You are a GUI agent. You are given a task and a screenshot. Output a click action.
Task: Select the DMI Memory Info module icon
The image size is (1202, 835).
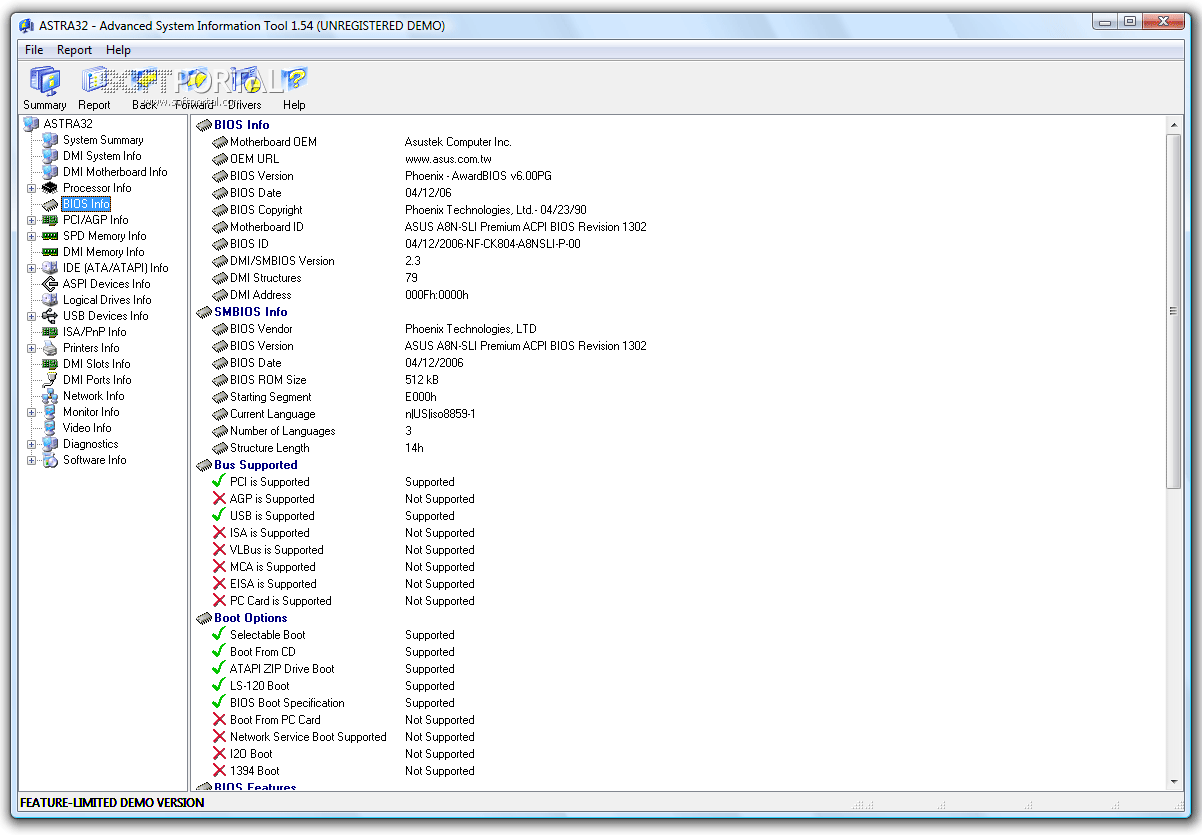click(x=50, y=252)
